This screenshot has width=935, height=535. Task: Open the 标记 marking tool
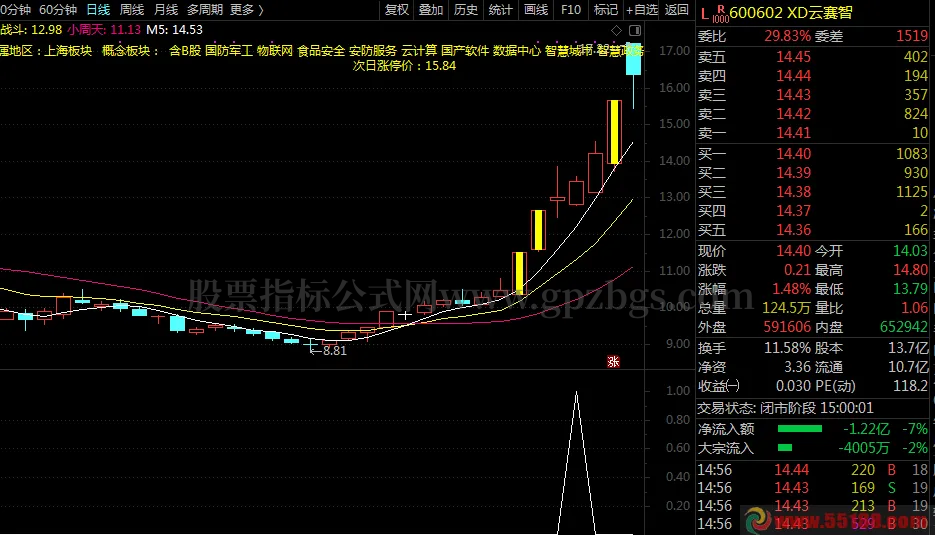pos(605,10)
